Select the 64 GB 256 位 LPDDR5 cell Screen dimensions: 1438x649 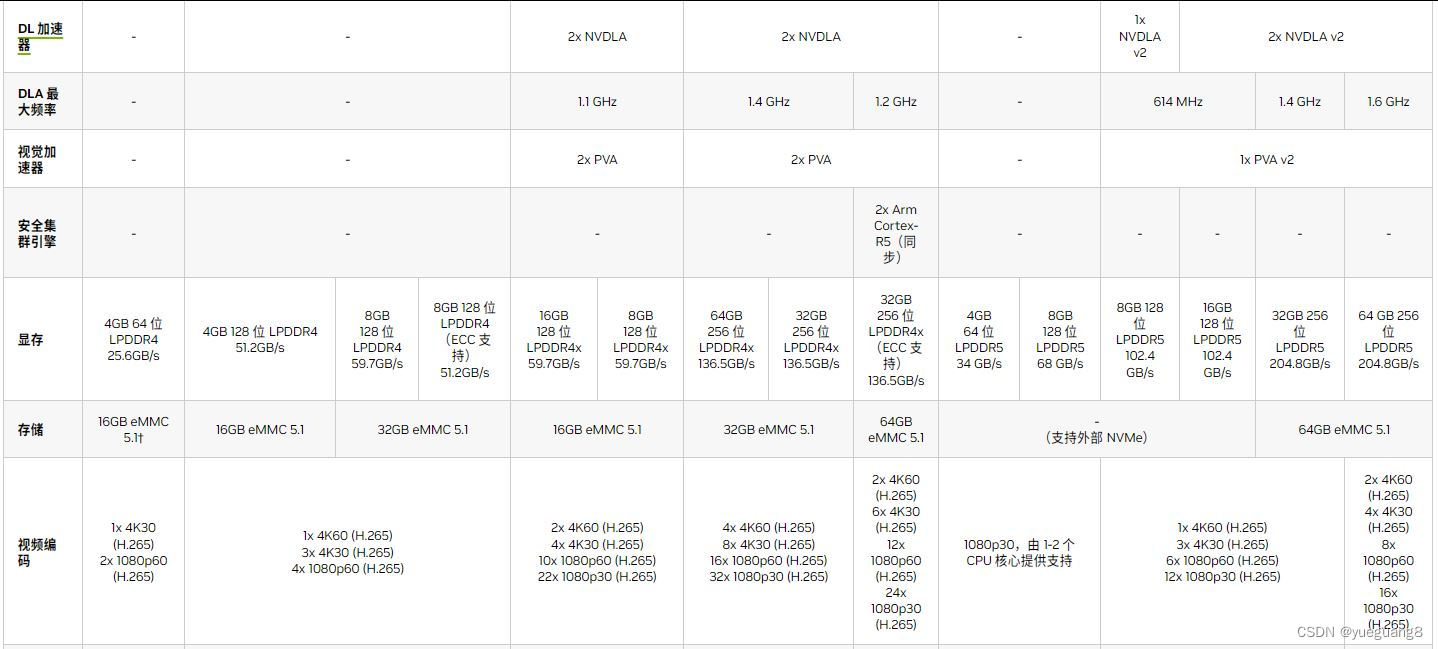point(1388,339)
